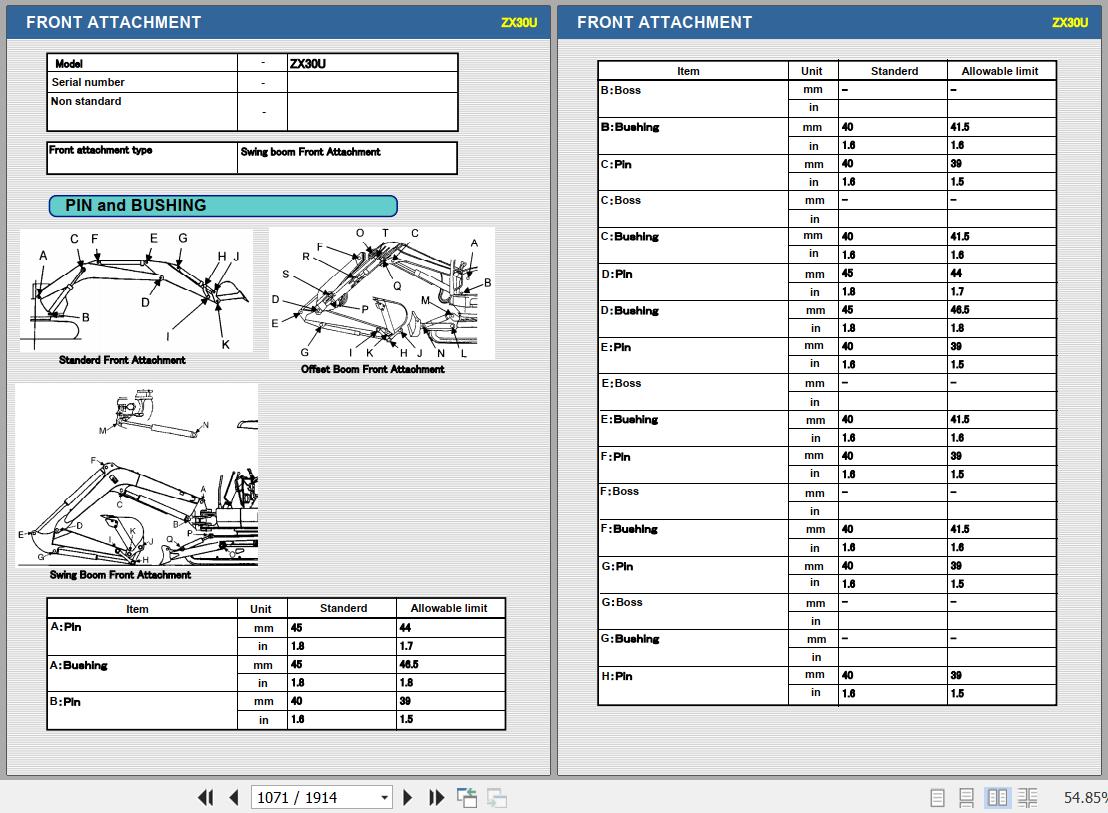Click the Standerd Front Attachment caption

(122, 360)
